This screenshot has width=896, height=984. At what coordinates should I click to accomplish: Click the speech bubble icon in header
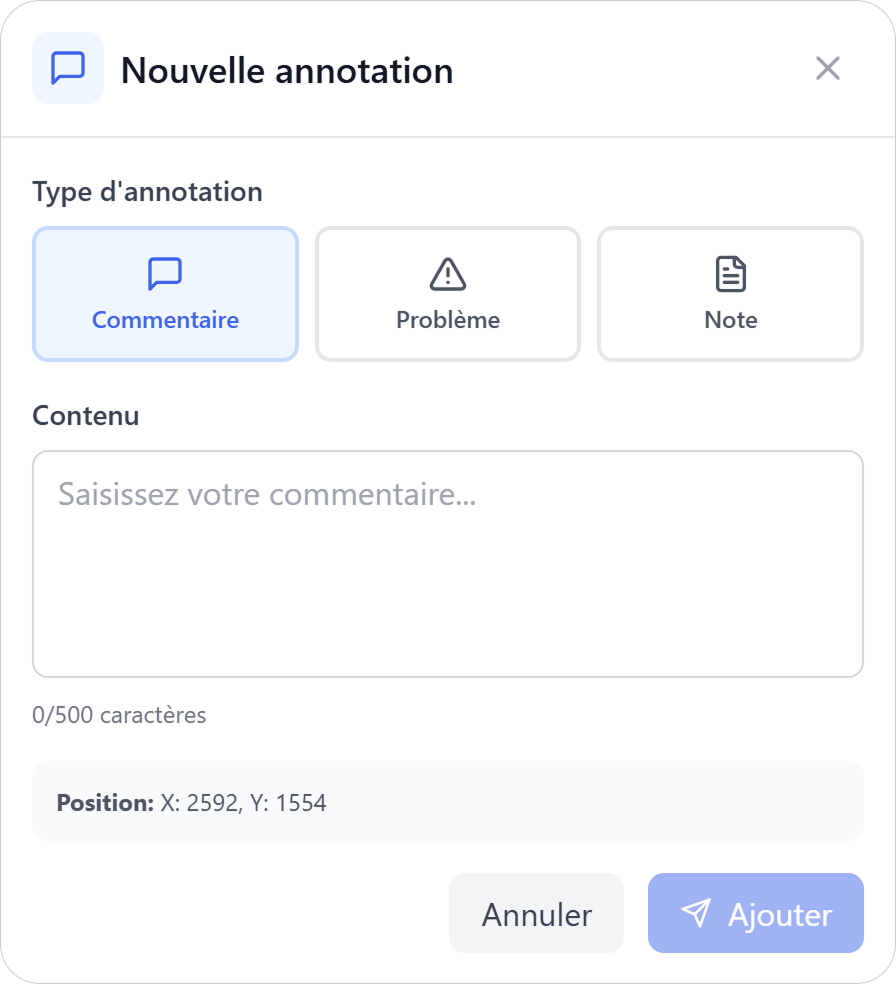(68, 68)
